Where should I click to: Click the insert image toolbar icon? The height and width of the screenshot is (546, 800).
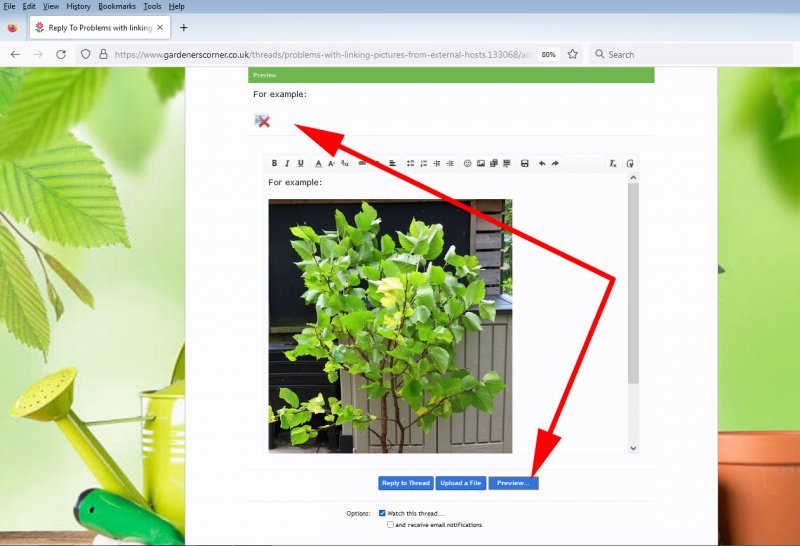click(x=481, y=163)
